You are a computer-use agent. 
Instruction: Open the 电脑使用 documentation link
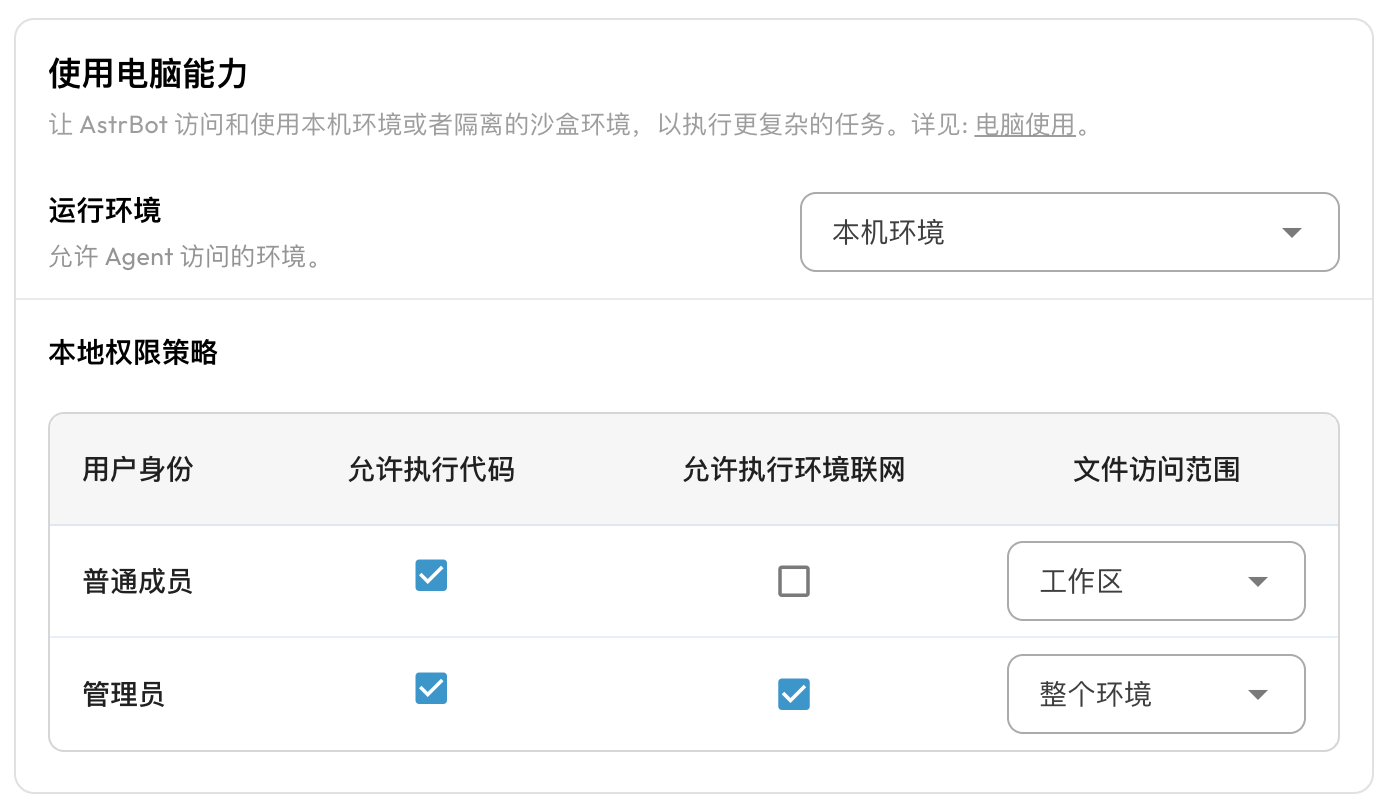click(x=1025, y=125)
